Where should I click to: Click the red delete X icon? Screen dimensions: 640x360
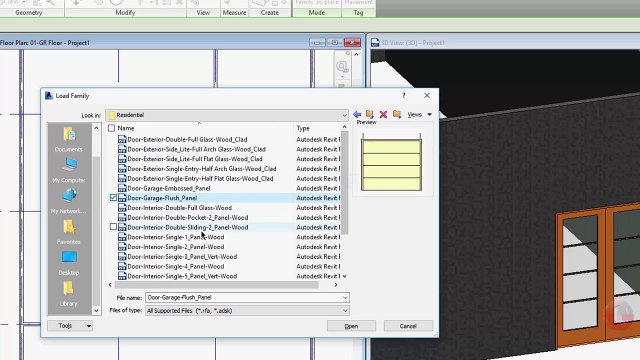point(383,114)
